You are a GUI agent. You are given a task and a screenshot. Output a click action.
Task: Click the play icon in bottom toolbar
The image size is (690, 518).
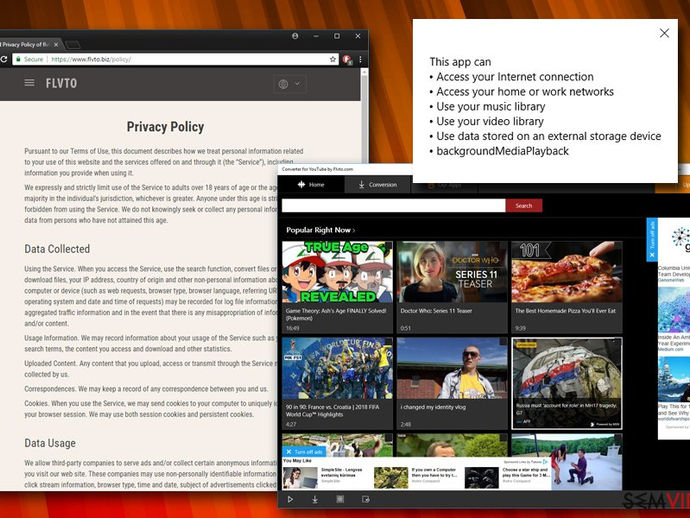[290, 499]
